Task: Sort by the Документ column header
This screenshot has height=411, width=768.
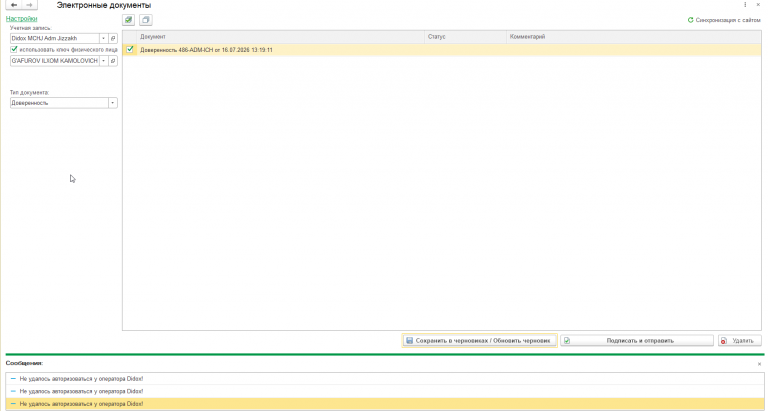Action: tap(280, 37)
